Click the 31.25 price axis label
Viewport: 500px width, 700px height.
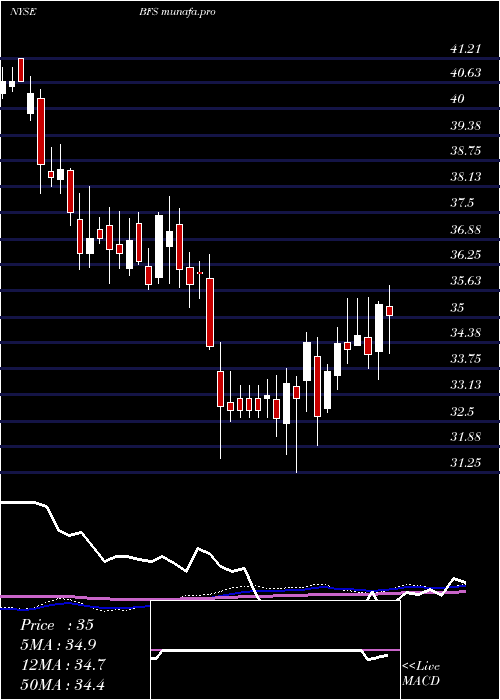(466, 463)
